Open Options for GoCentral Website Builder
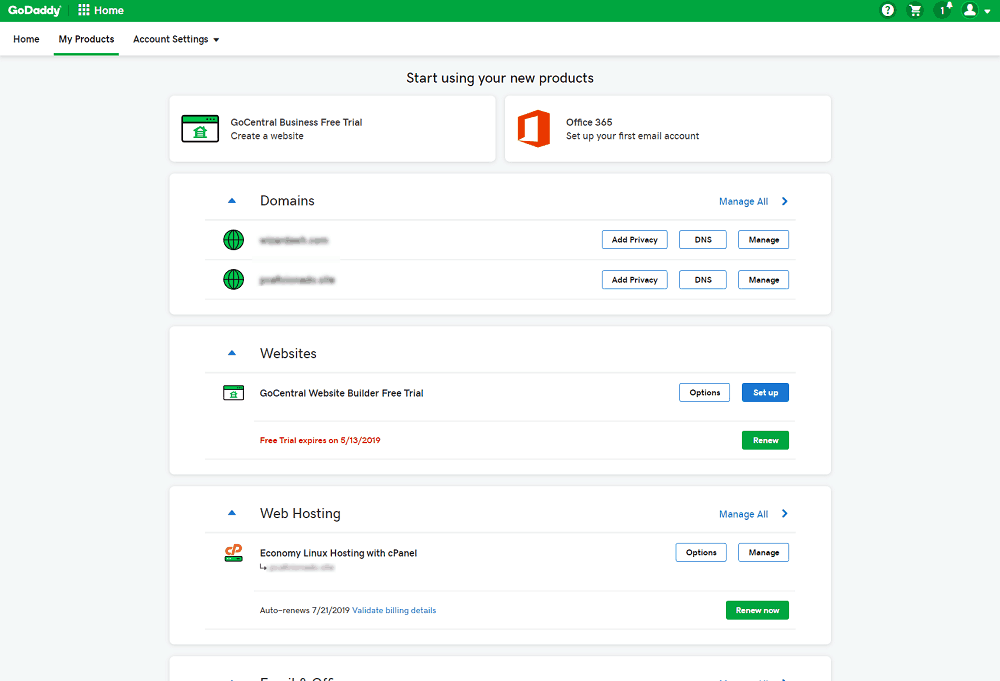The image size is (1000, 681). (705, 393)
